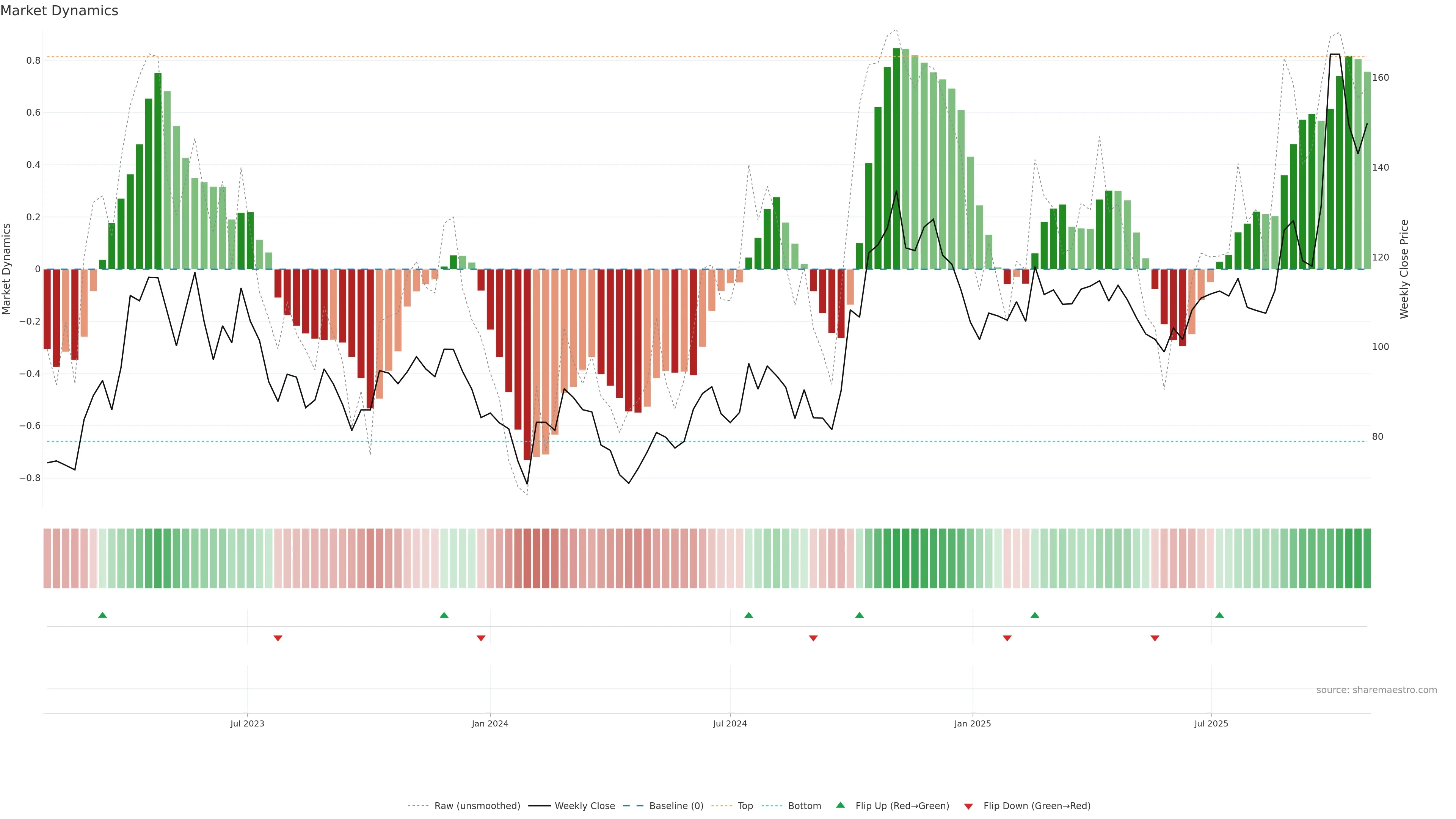Screen dimensions: 1456x819
Task: Click the Jul 2025 x-axis label
Action: coord(1211,723)
